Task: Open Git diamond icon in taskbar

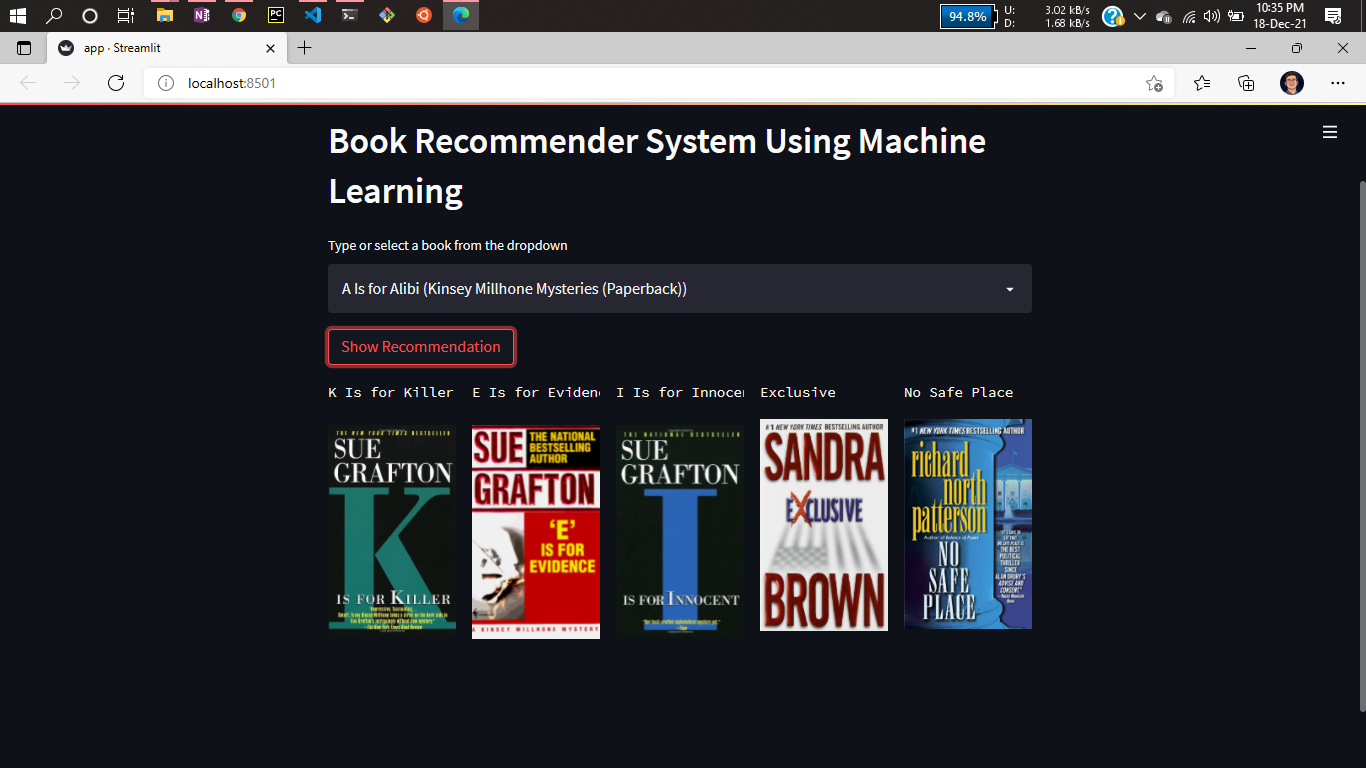Action: click(386, 15)
